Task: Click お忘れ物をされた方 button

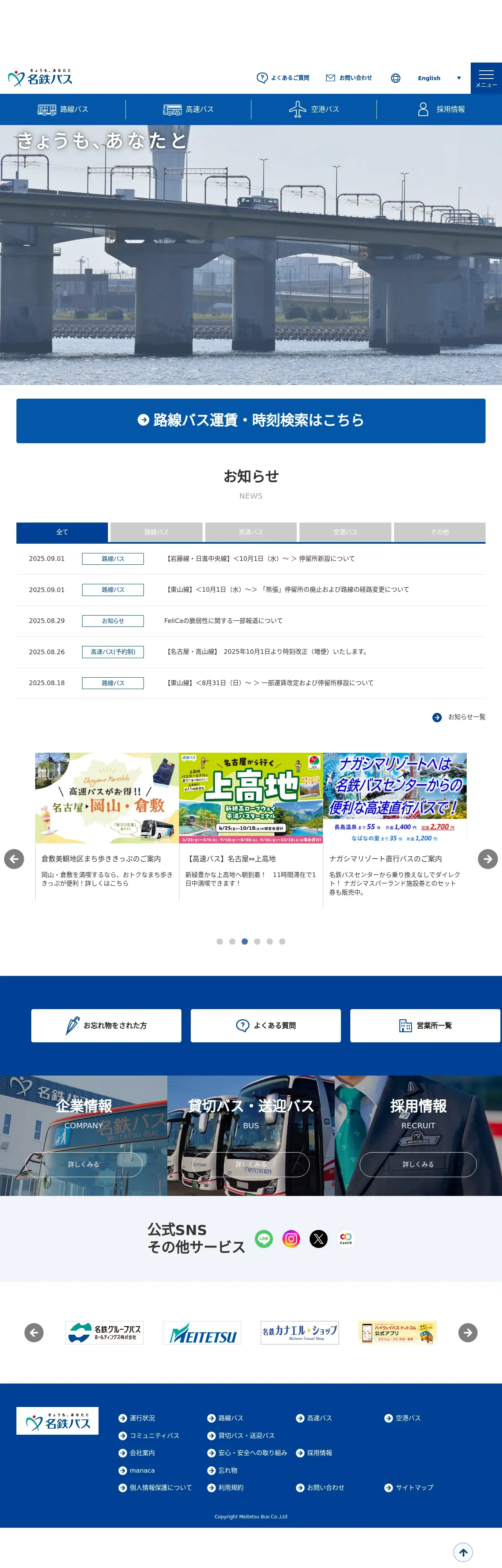Action: (106, 1026)
